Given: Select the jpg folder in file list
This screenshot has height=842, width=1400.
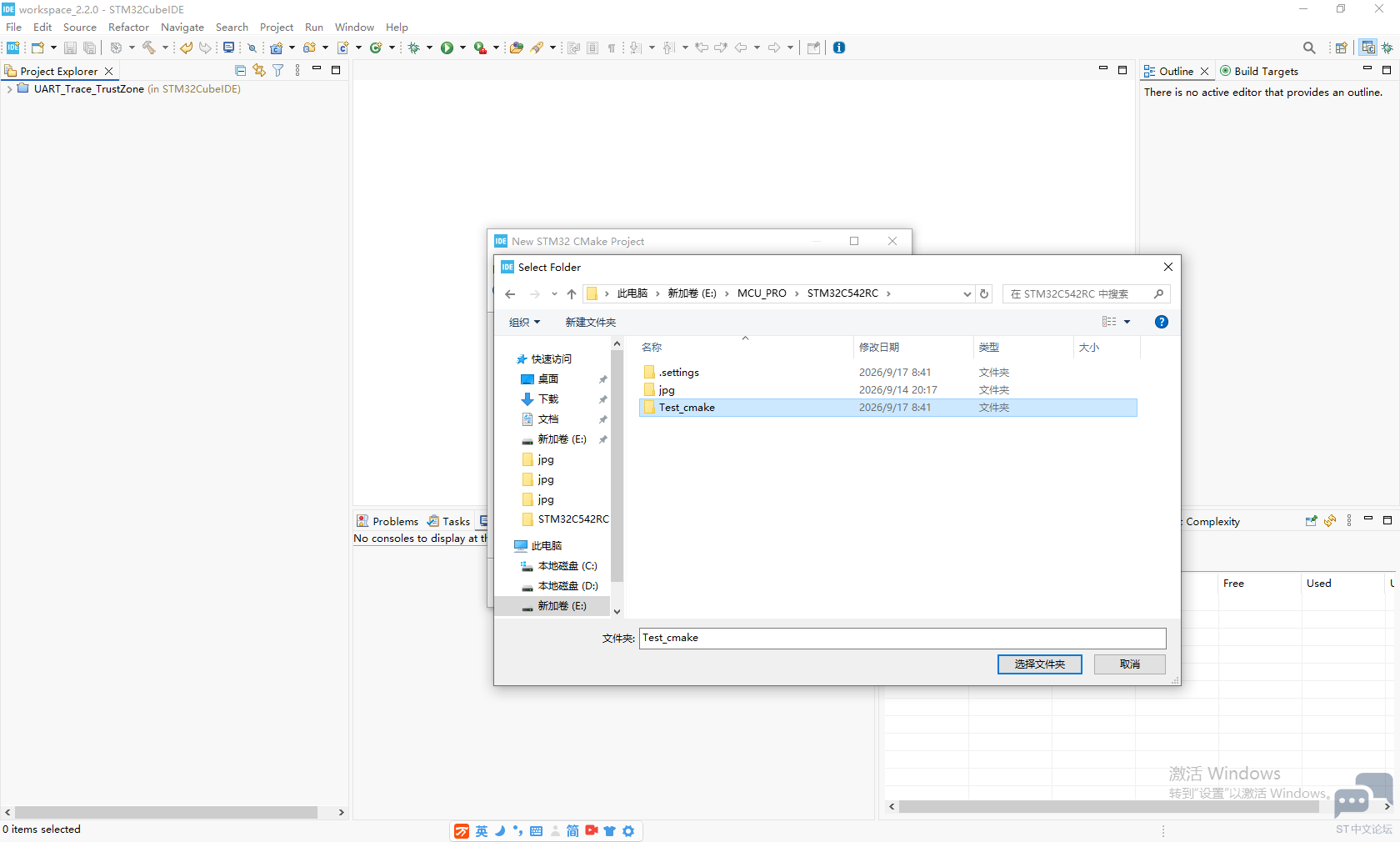Looking at the screenshot, I should coord(887,390).
